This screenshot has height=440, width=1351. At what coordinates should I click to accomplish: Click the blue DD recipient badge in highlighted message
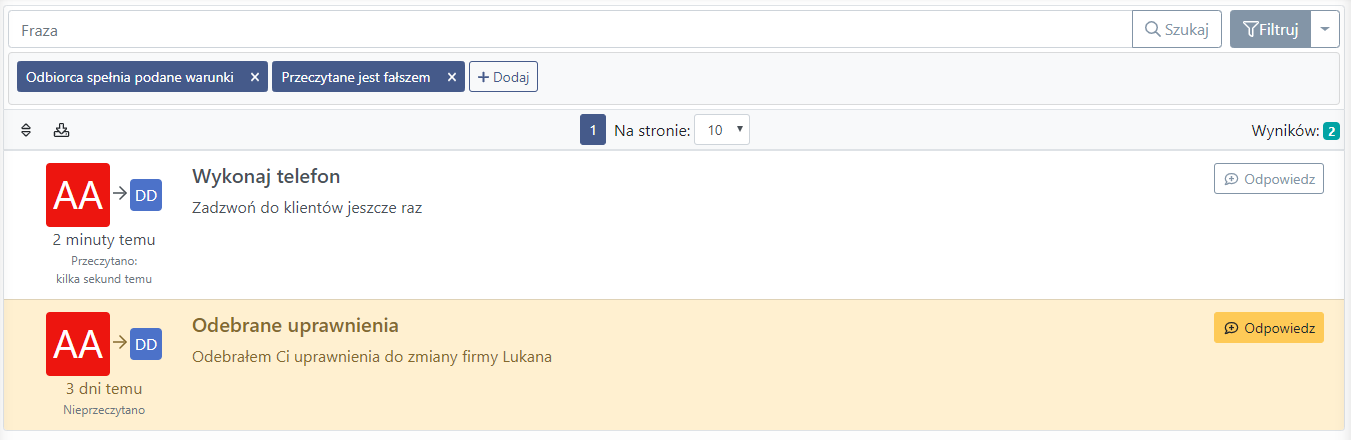(146, 344)
